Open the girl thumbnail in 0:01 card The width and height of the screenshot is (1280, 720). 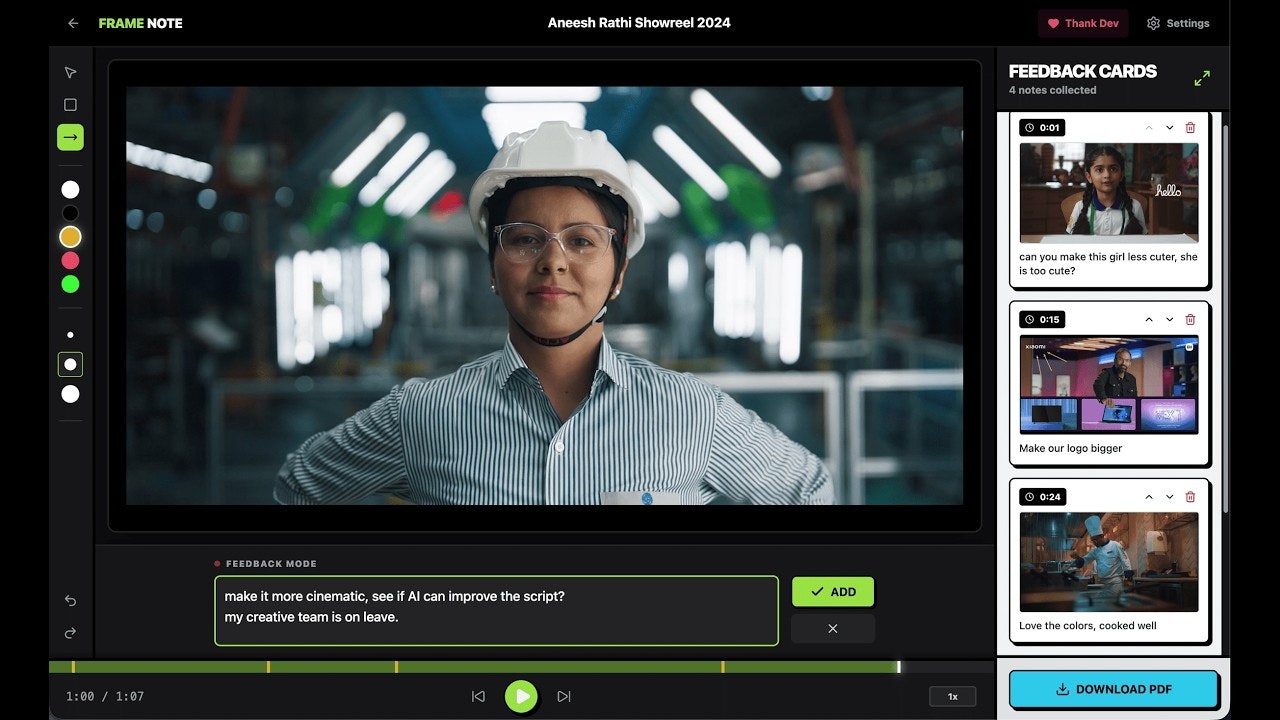[x=1109, y=192]
